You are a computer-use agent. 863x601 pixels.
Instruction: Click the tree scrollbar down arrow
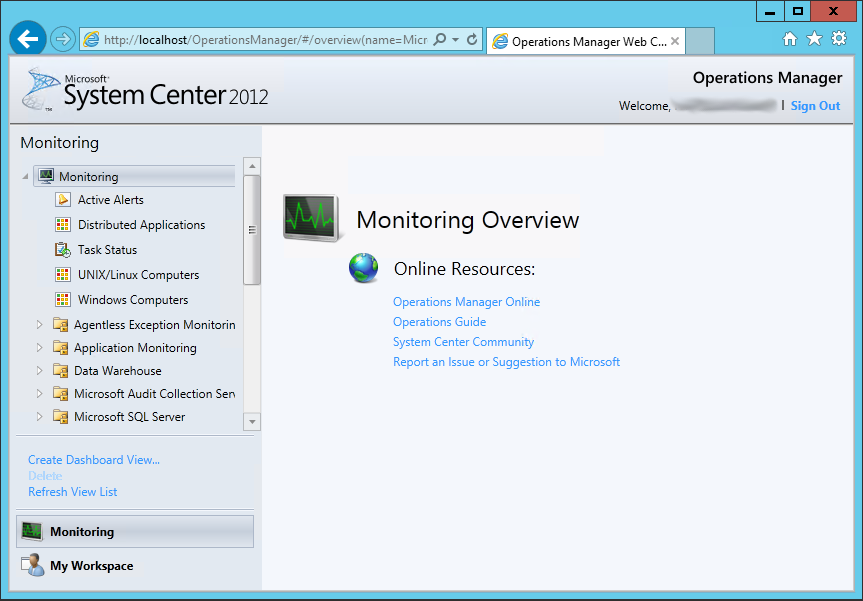251,421
